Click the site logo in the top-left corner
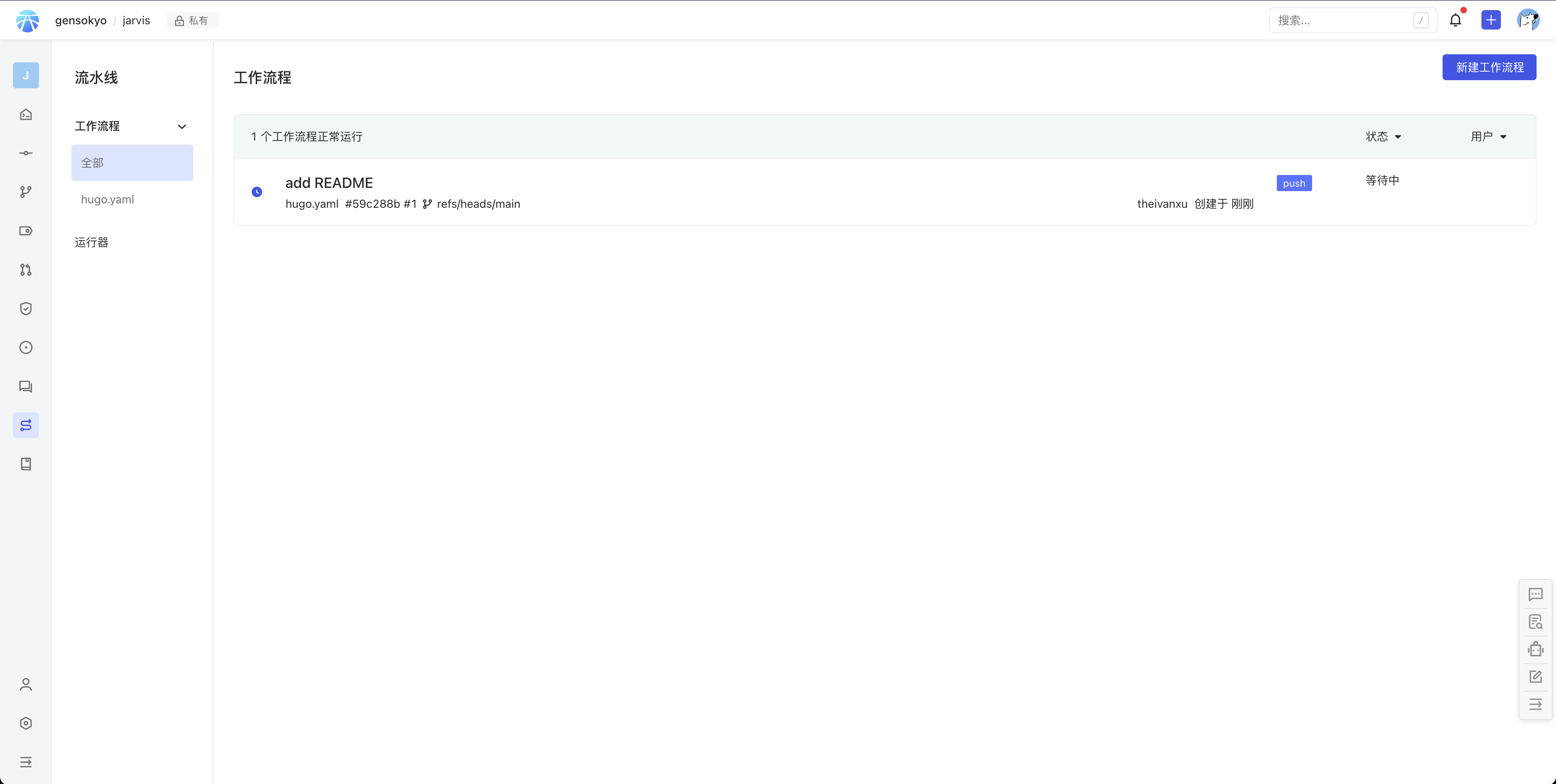1556x784 pixels. 27,21
